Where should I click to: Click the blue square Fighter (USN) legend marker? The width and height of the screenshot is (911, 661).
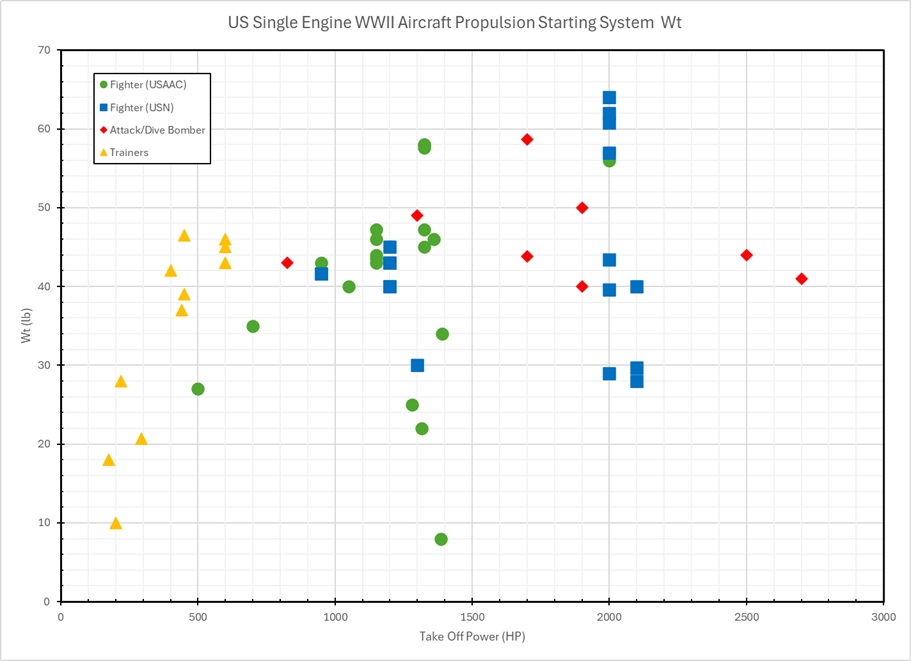103,107
